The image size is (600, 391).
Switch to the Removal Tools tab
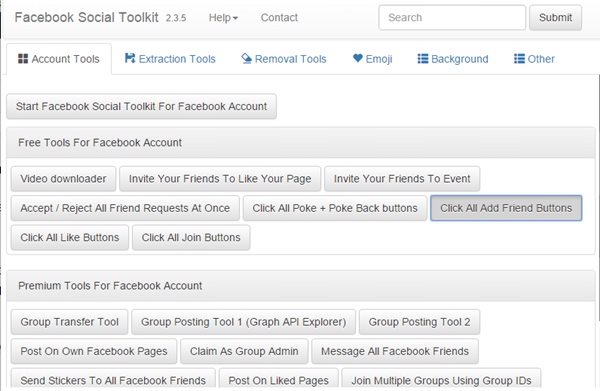point(284,59)
